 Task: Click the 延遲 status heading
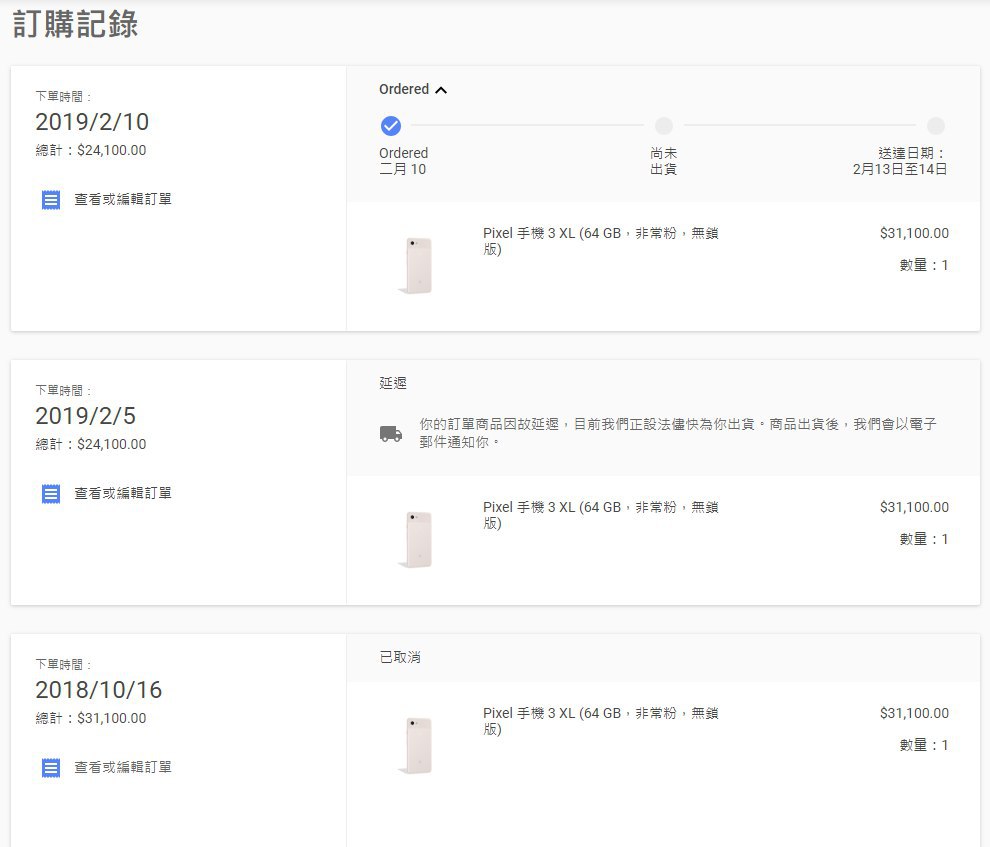click(x=393, y=383)
